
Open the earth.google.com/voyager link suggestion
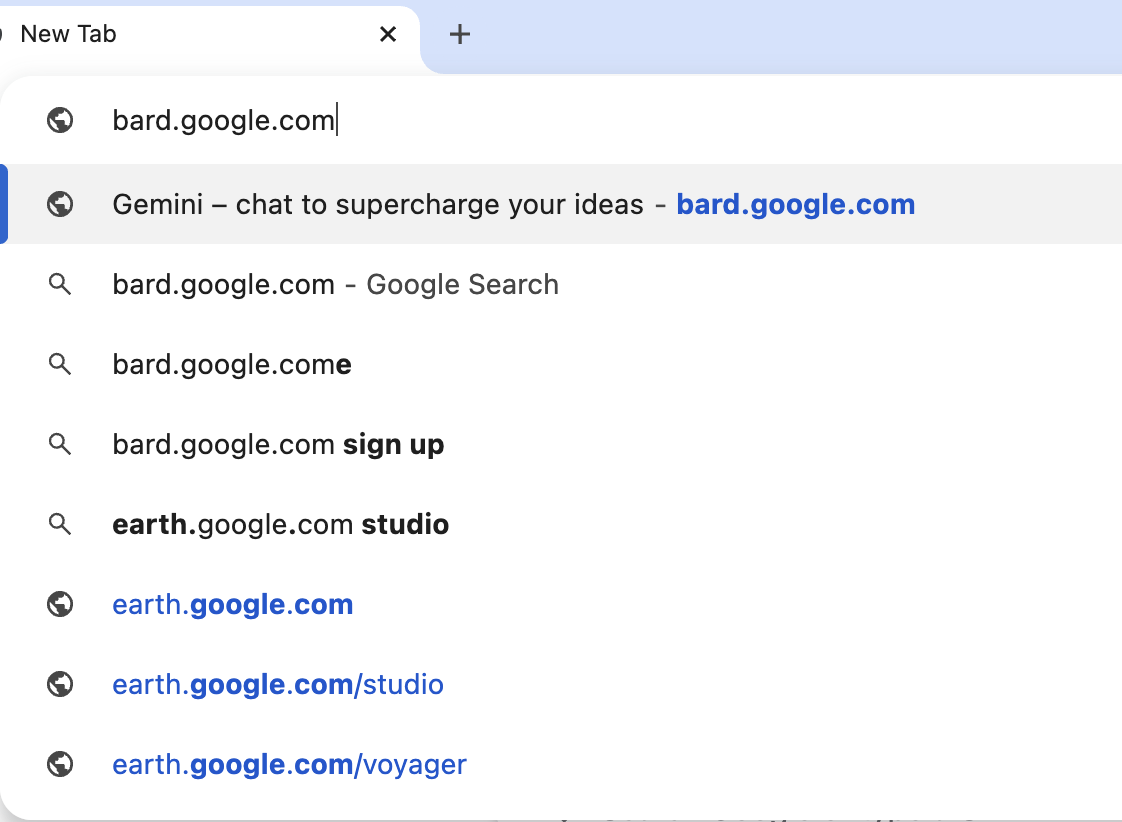[561, 765]
